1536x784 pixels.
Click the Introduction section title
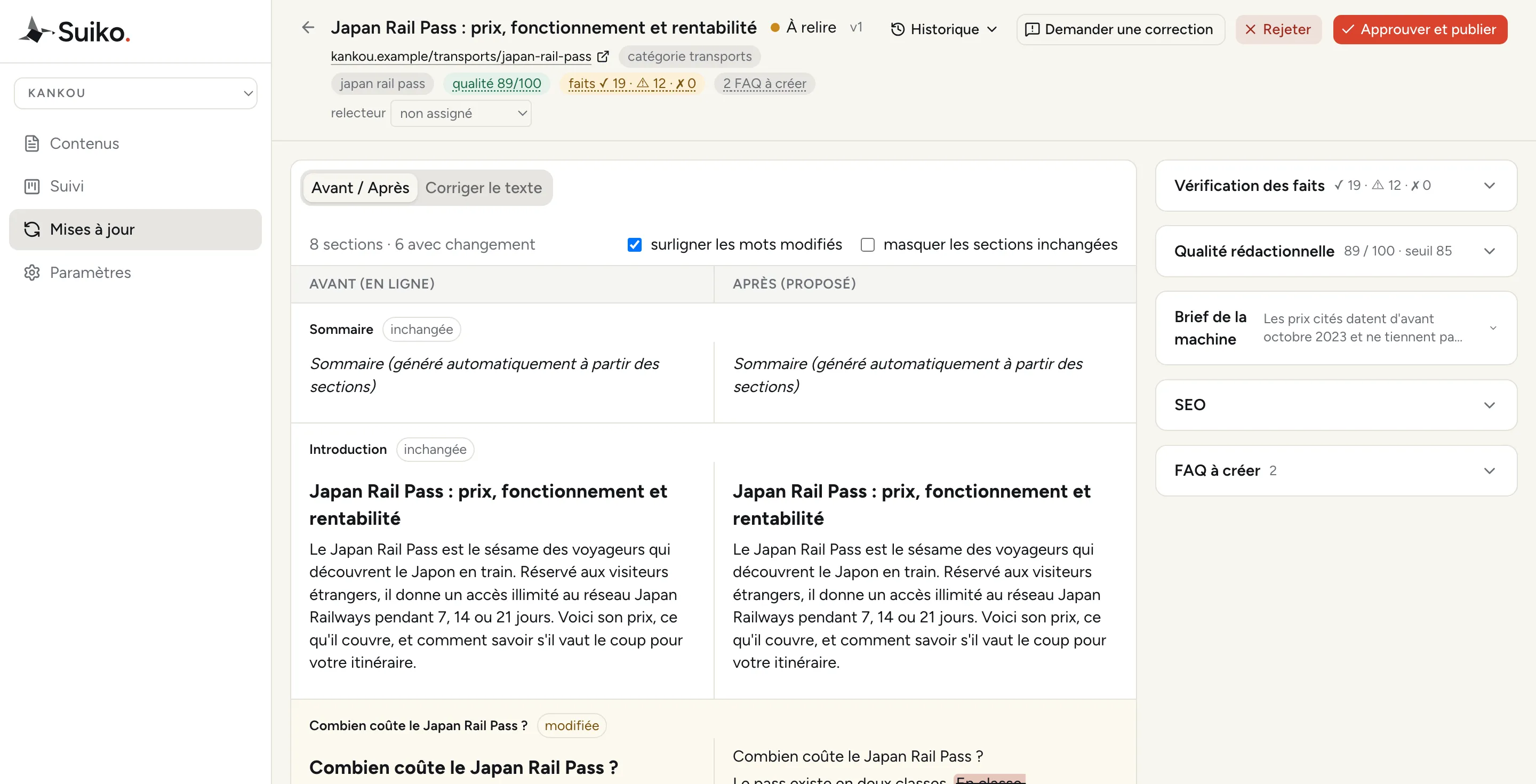(x=348, y=449)
